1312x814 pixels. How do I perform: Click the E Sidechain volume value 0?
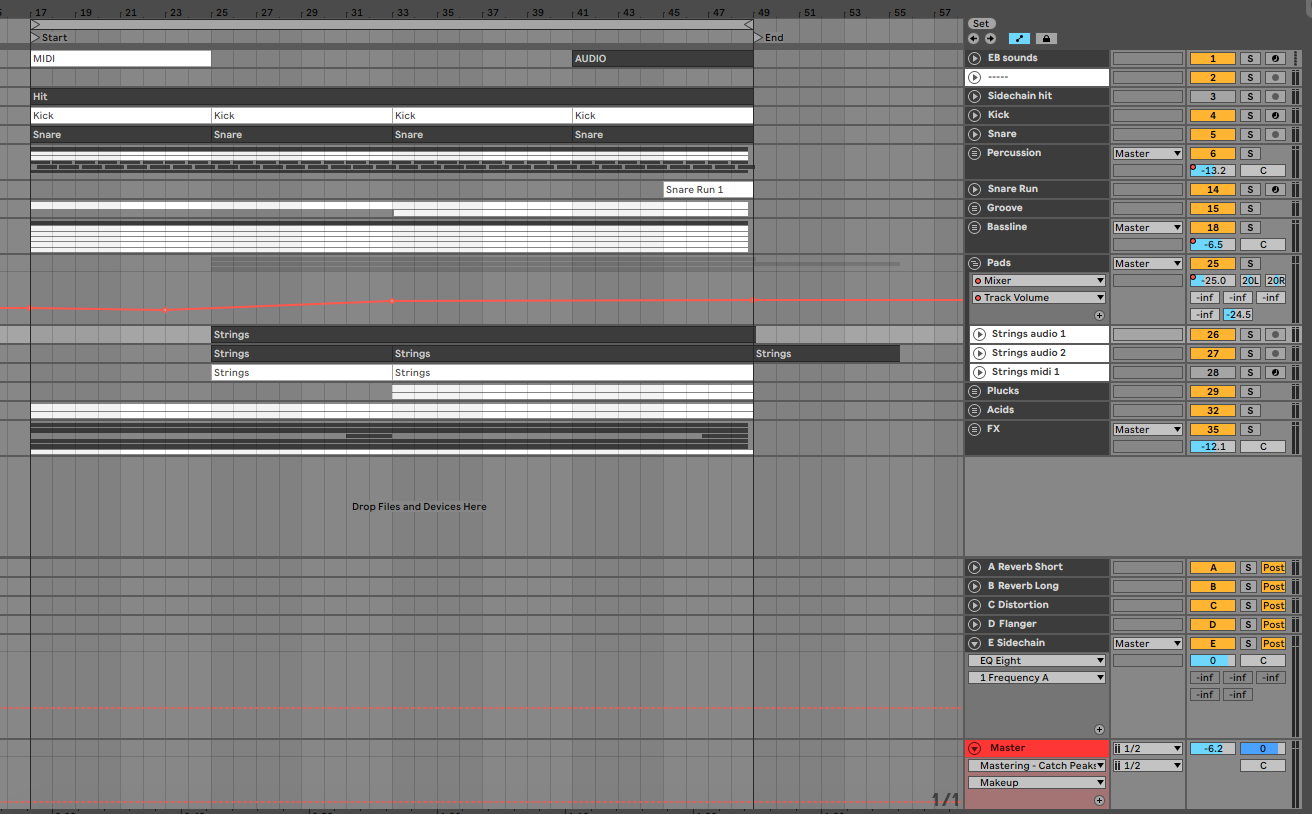pos(1213,661)
